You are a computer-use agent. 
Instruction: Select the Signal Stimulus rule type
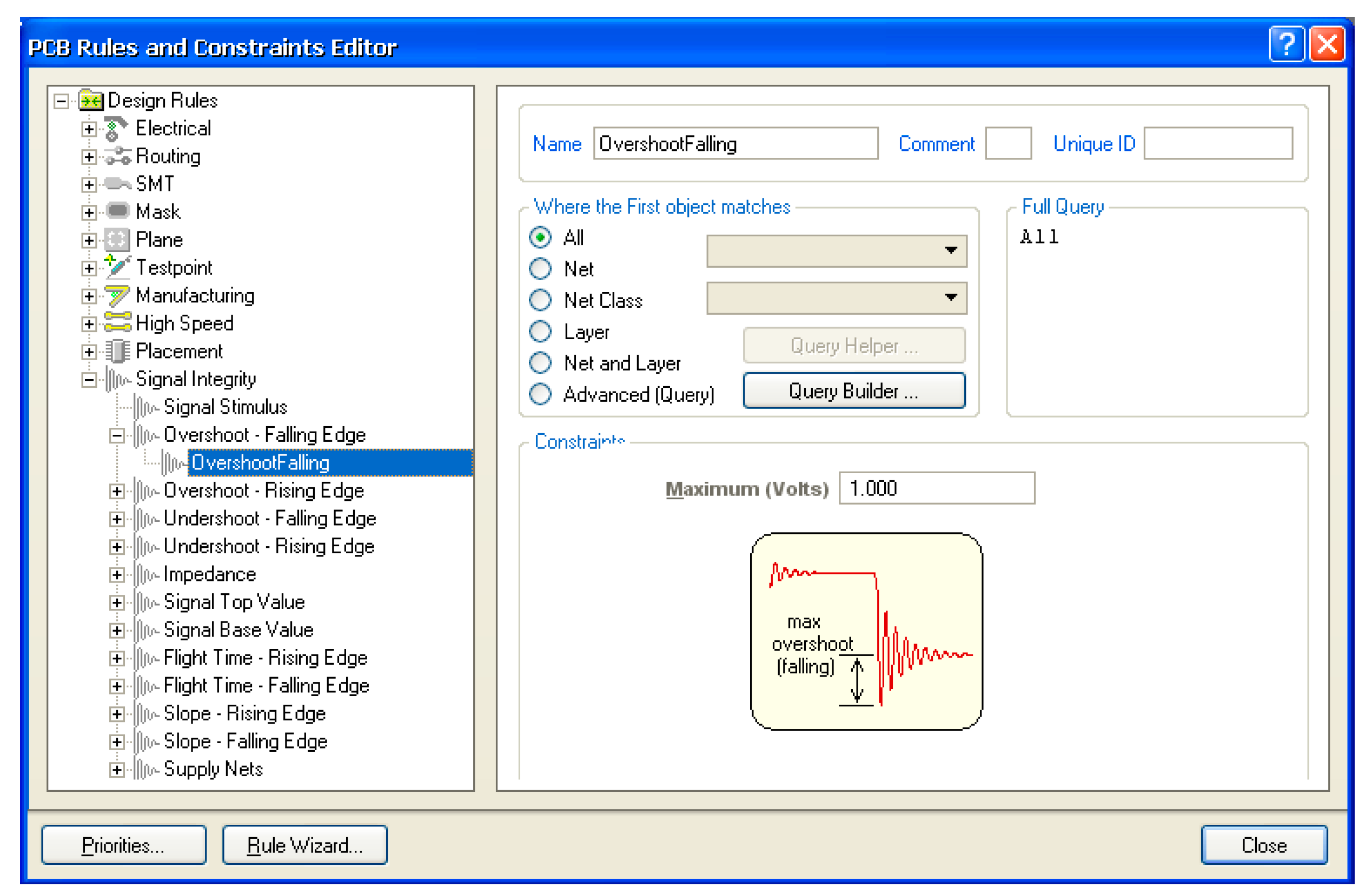click(225, 407)
